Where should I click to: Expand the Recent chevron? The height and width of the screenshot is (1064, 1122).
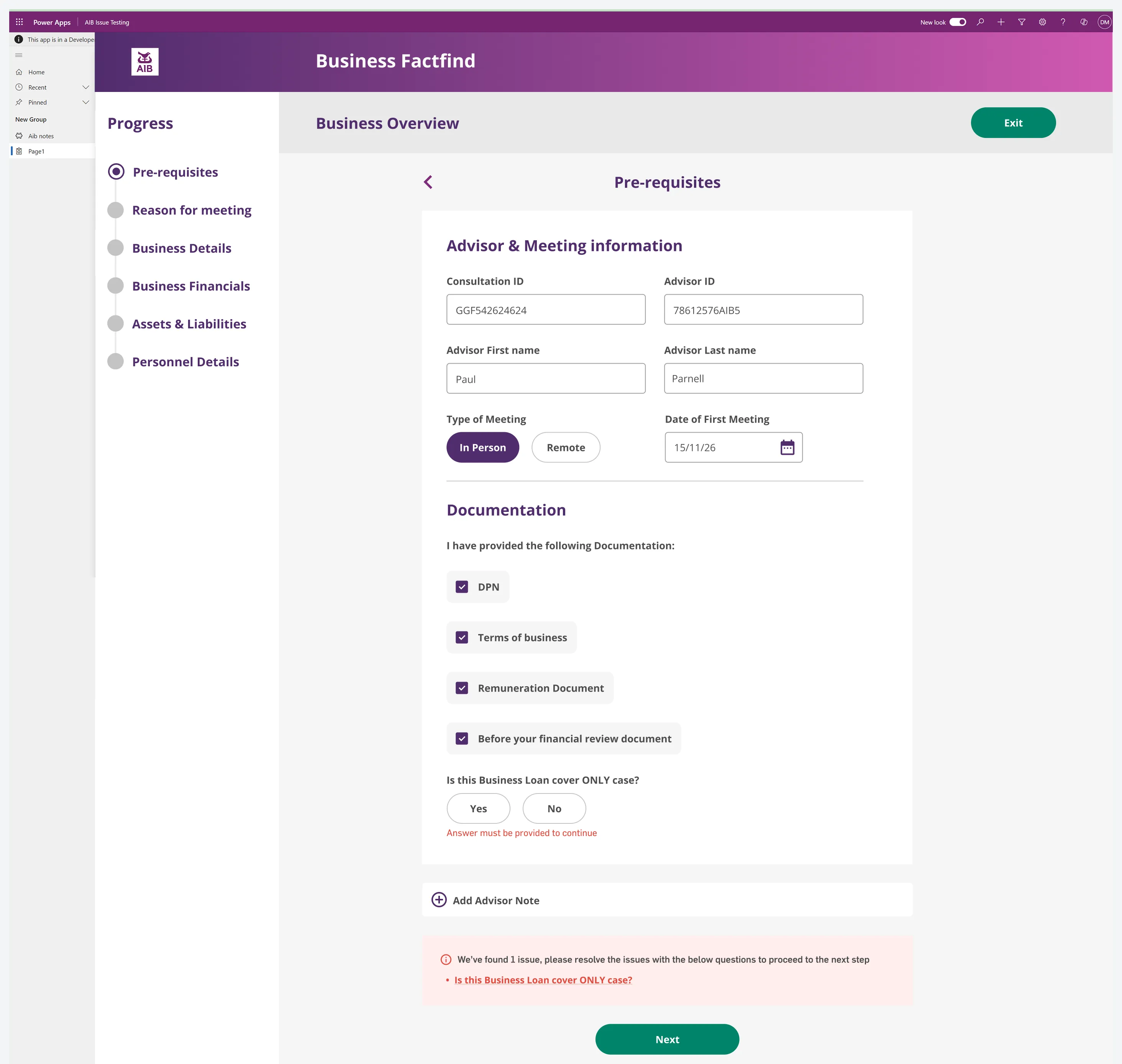coord(86,87)
